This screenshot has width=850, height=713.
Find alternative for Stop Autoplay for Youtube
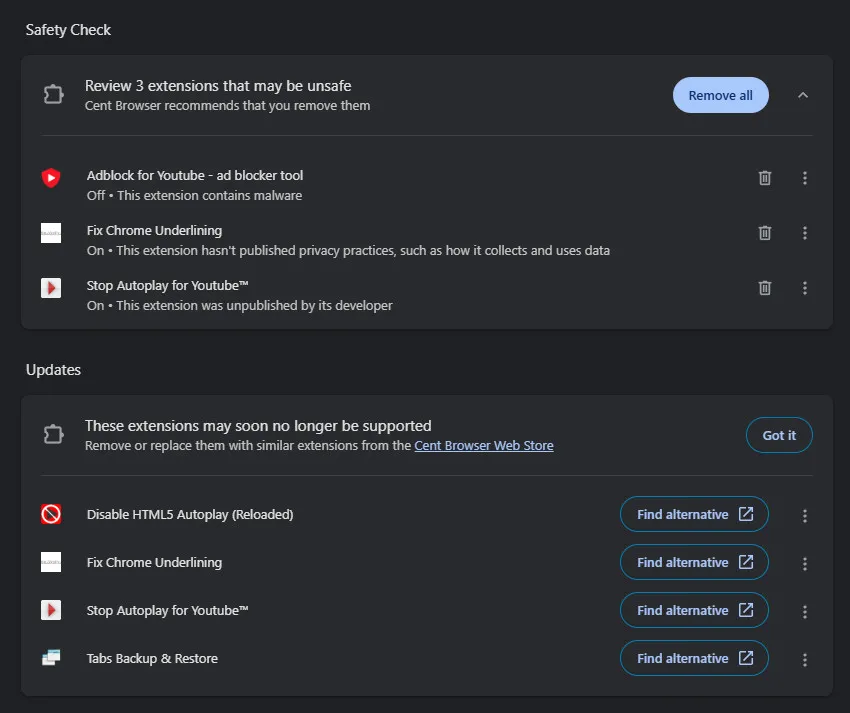[694, 610]
